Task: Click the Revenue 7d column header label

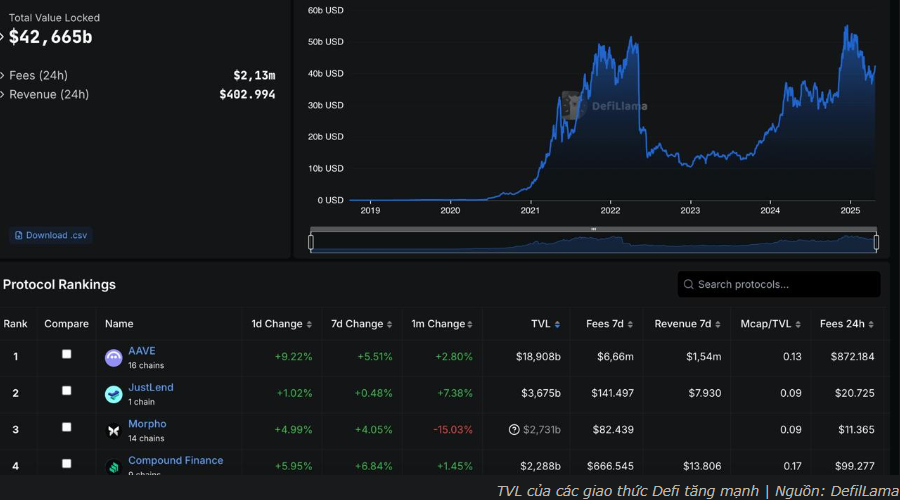Action: (x=682, y=324)
